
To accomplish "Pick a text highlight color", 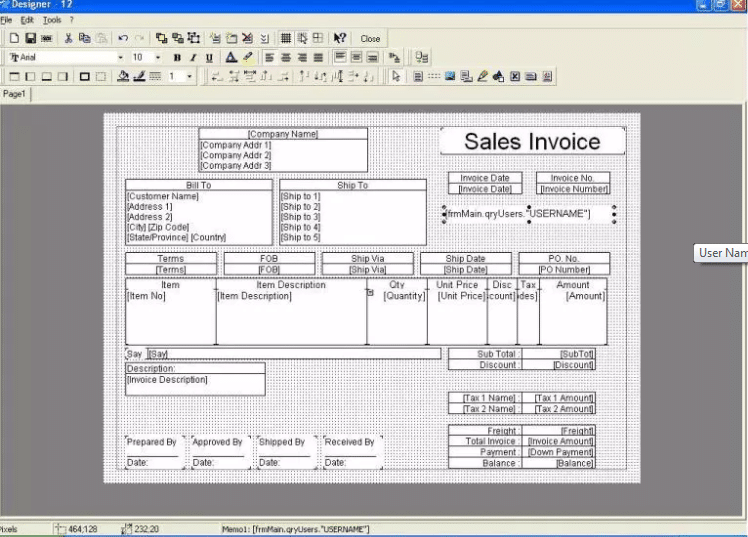I will tap(247, 57).
